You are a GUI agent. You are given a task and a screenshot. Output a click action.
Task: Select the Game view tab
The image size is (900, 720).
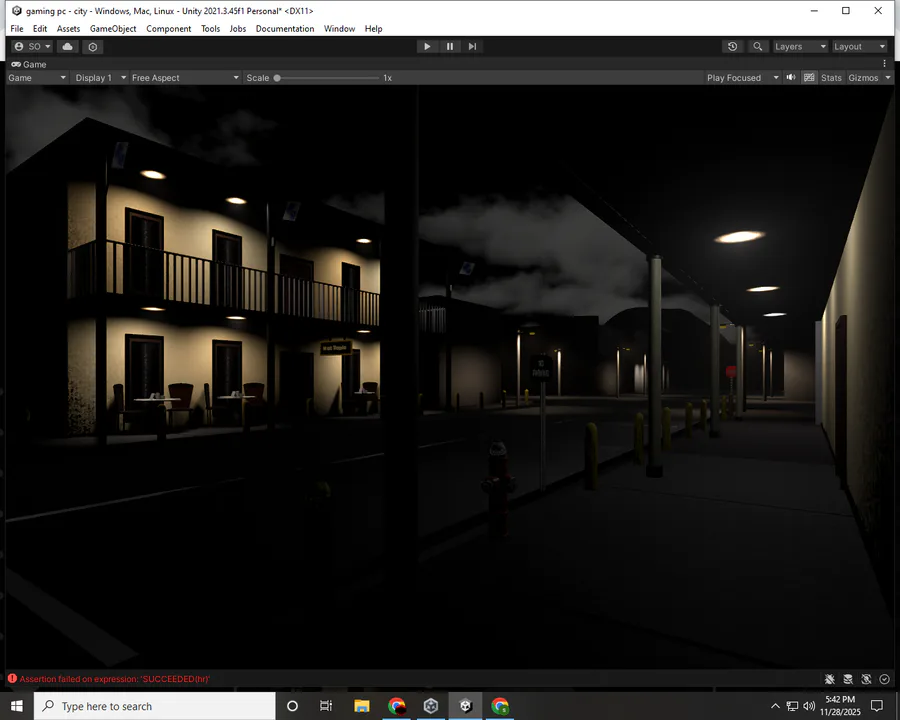pos(29,64)
